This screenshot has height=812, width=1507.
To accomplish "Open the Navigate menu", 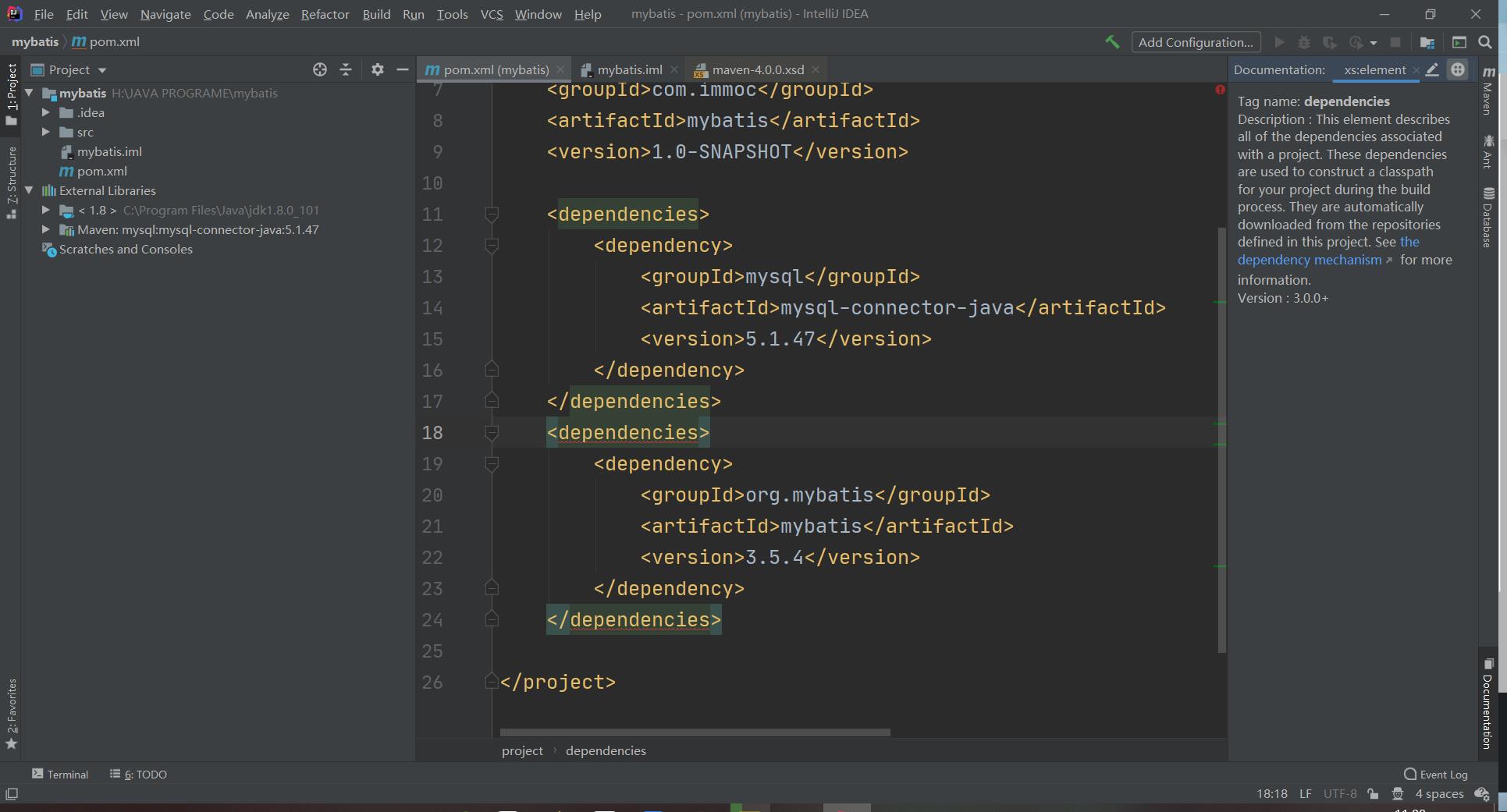I will pyautogui.click(x=165, y=14).
